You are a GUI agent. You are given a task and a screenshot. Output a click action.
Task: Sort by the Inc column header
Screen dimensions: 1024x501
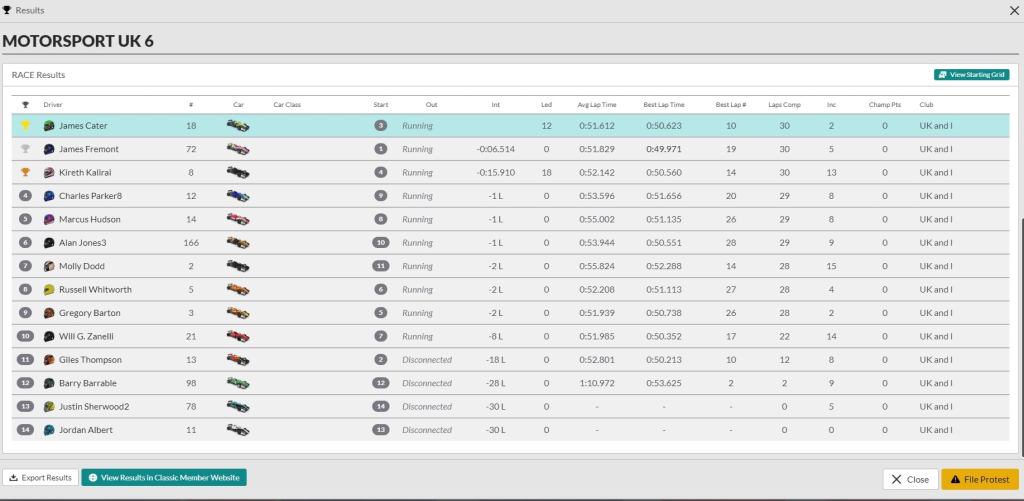831,104
